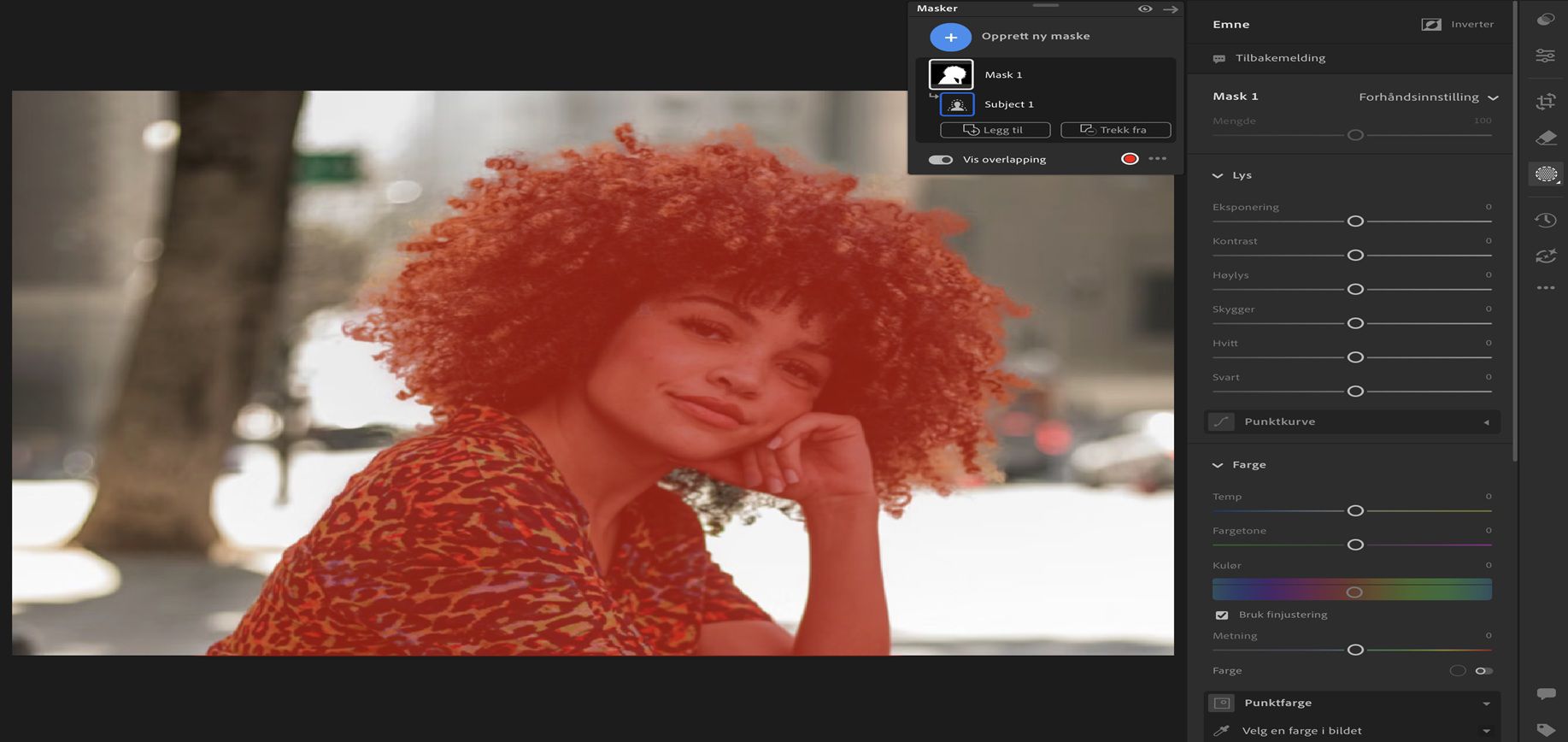This screenshot has width=1568, height=742.
Task: Open the keywords tag icon
Action: [1546, 730]
